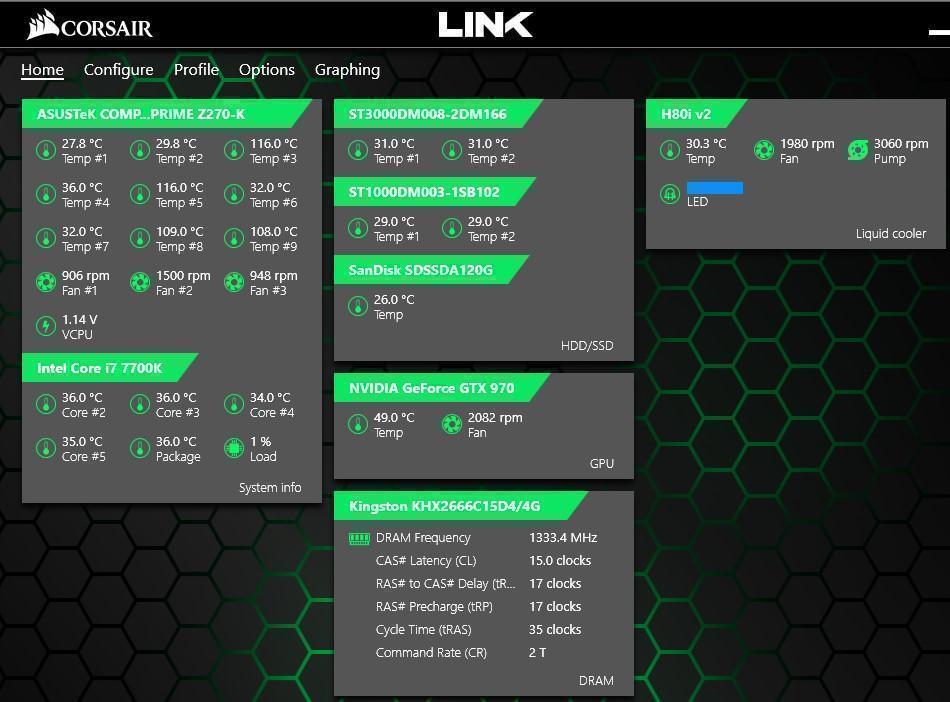Click ST1000DM003 Temp #1 thermometer icon
The height and width of the screenshot is (702, 950).
(x=358, y=228)
